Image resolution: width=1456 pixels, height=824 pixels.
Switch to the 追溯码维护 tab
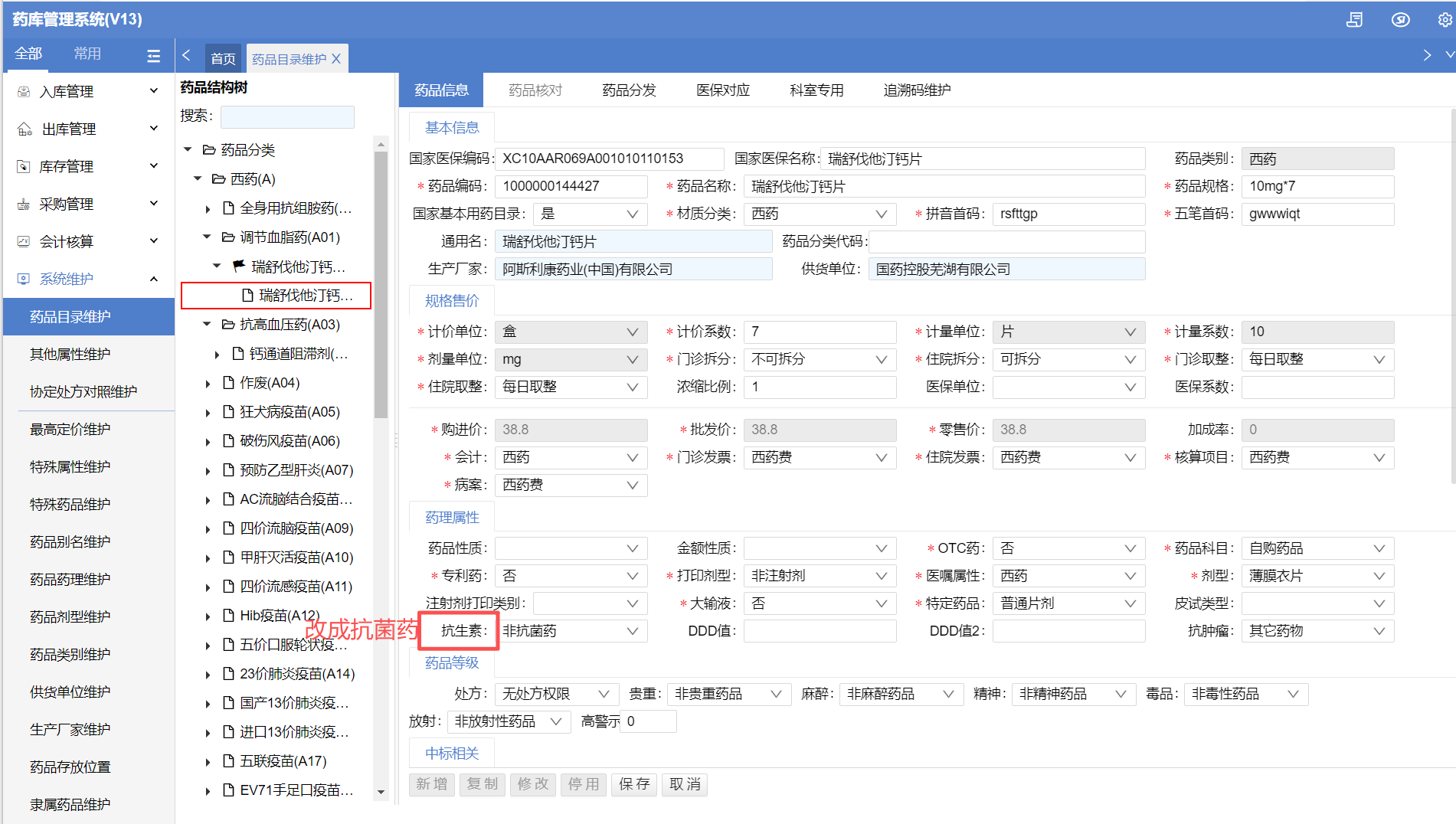pos(917,90)
